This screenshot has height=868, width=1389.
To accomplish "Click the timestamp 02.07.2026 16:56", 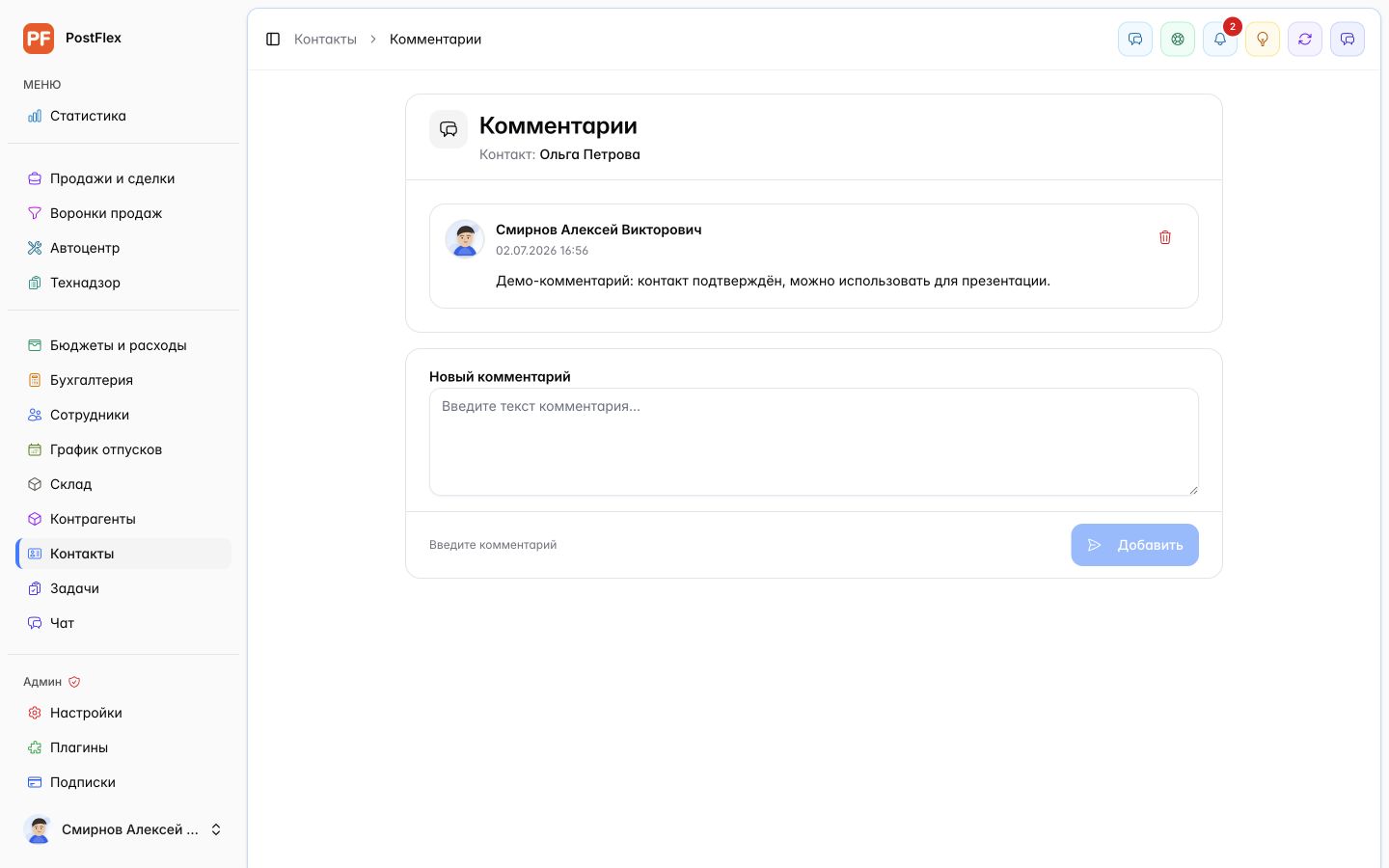I will 542,251.
